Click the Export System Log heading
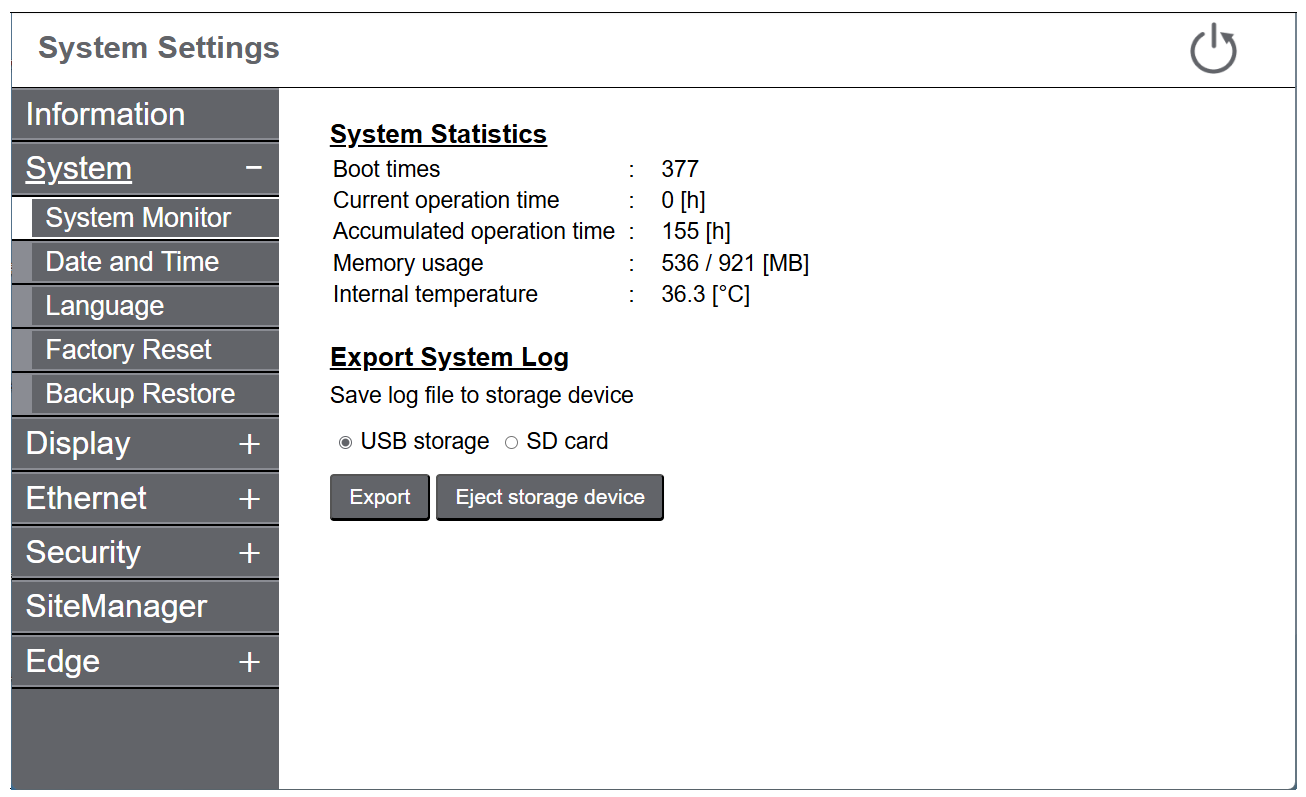Screen dimensions: 1306x797 (449, 356)
